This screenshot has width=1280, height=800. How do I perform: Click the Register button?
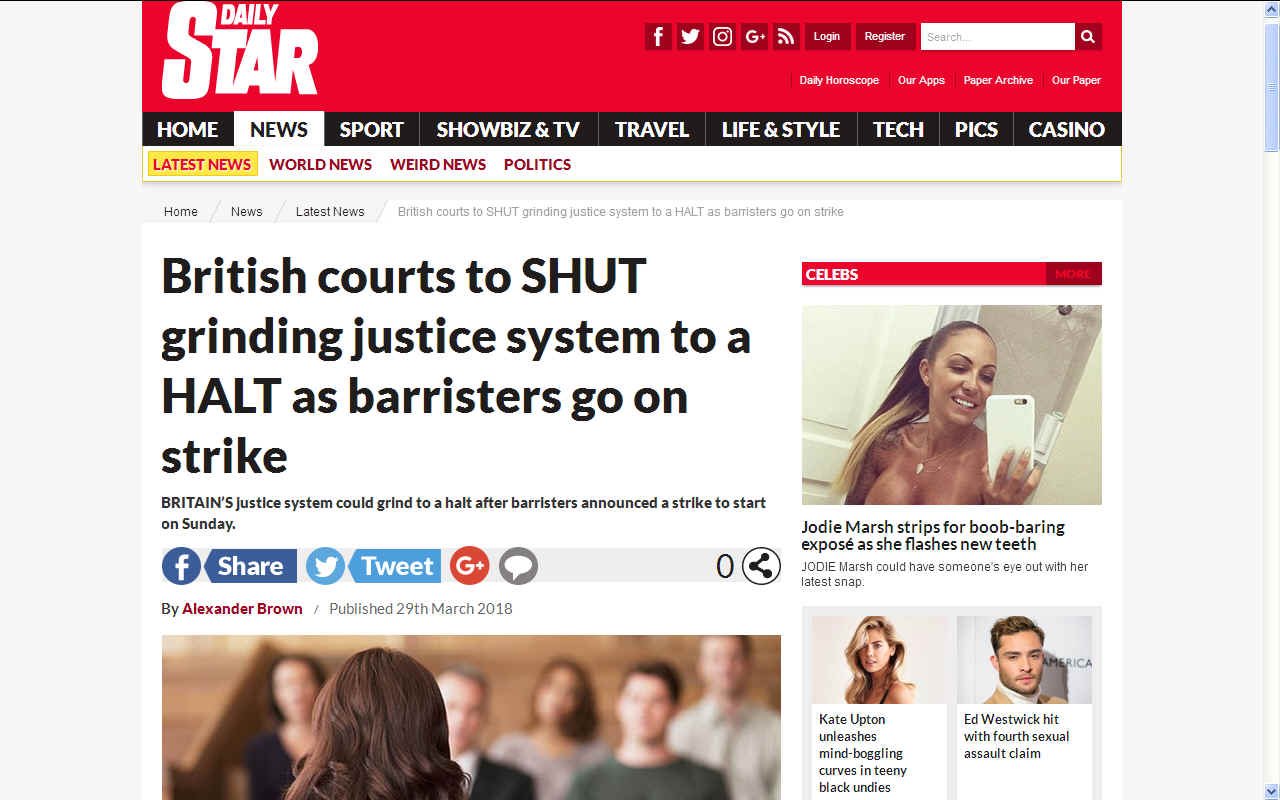(885, 37)
